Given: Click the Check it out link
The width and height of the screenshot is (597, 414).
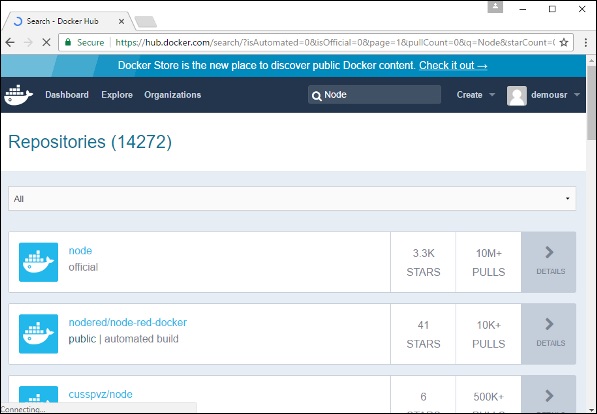Looking at the screenshot, I should 453,66.
